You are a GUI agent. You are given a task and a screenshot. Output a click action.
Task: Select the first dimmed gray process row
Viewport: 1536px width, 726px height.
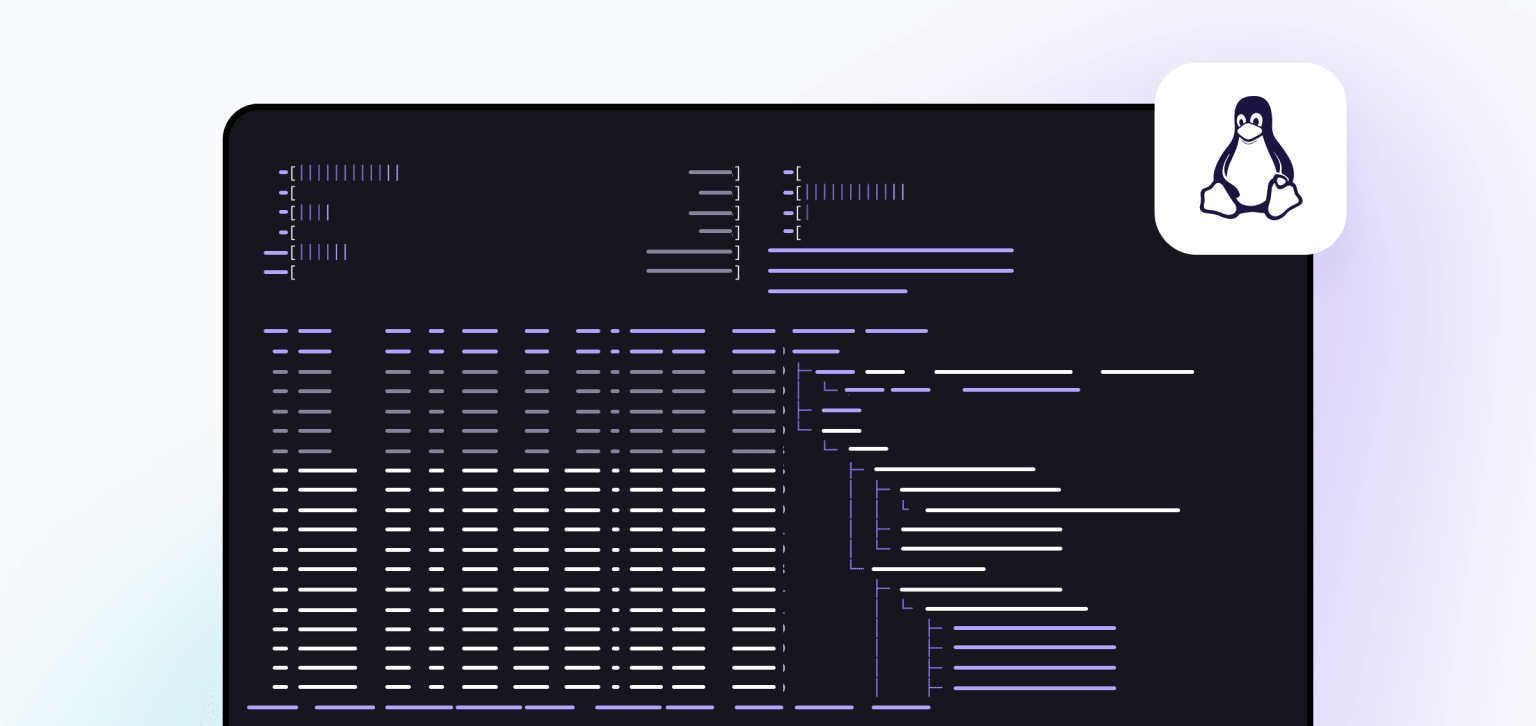[x=520, y=371]
